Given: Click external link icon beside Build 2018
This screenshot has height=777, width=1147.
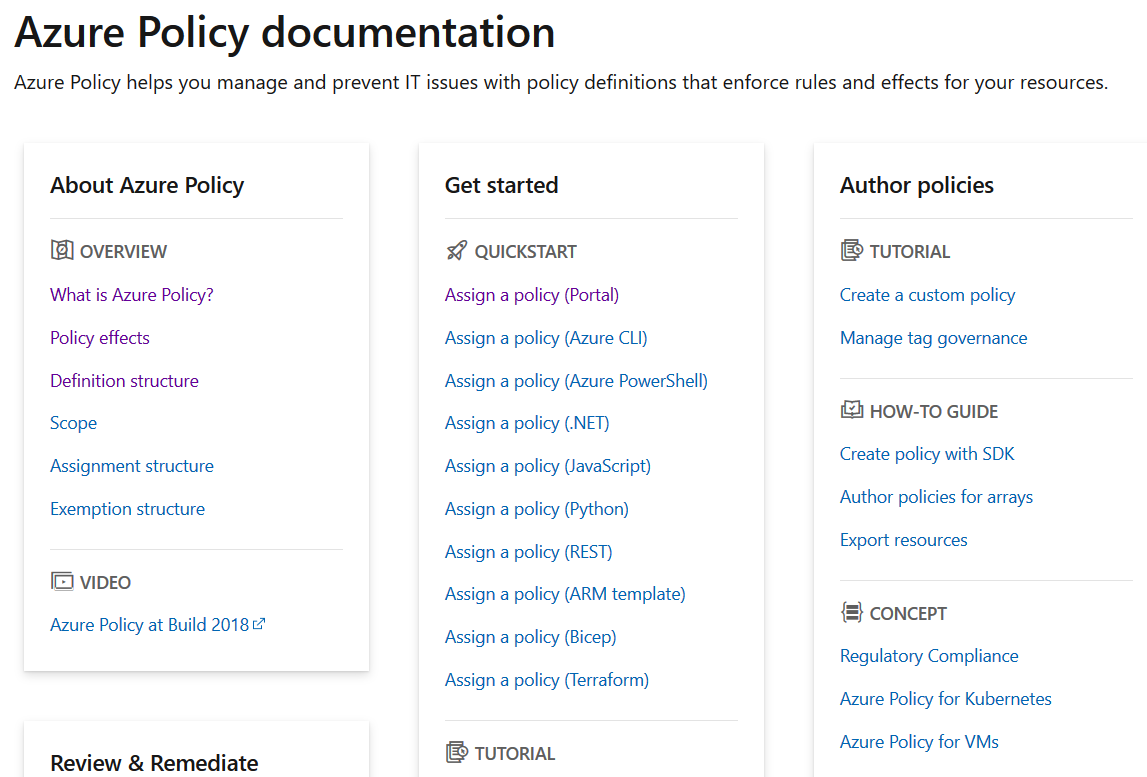Looking at the screenshot, I should click(x=259, y=624).
